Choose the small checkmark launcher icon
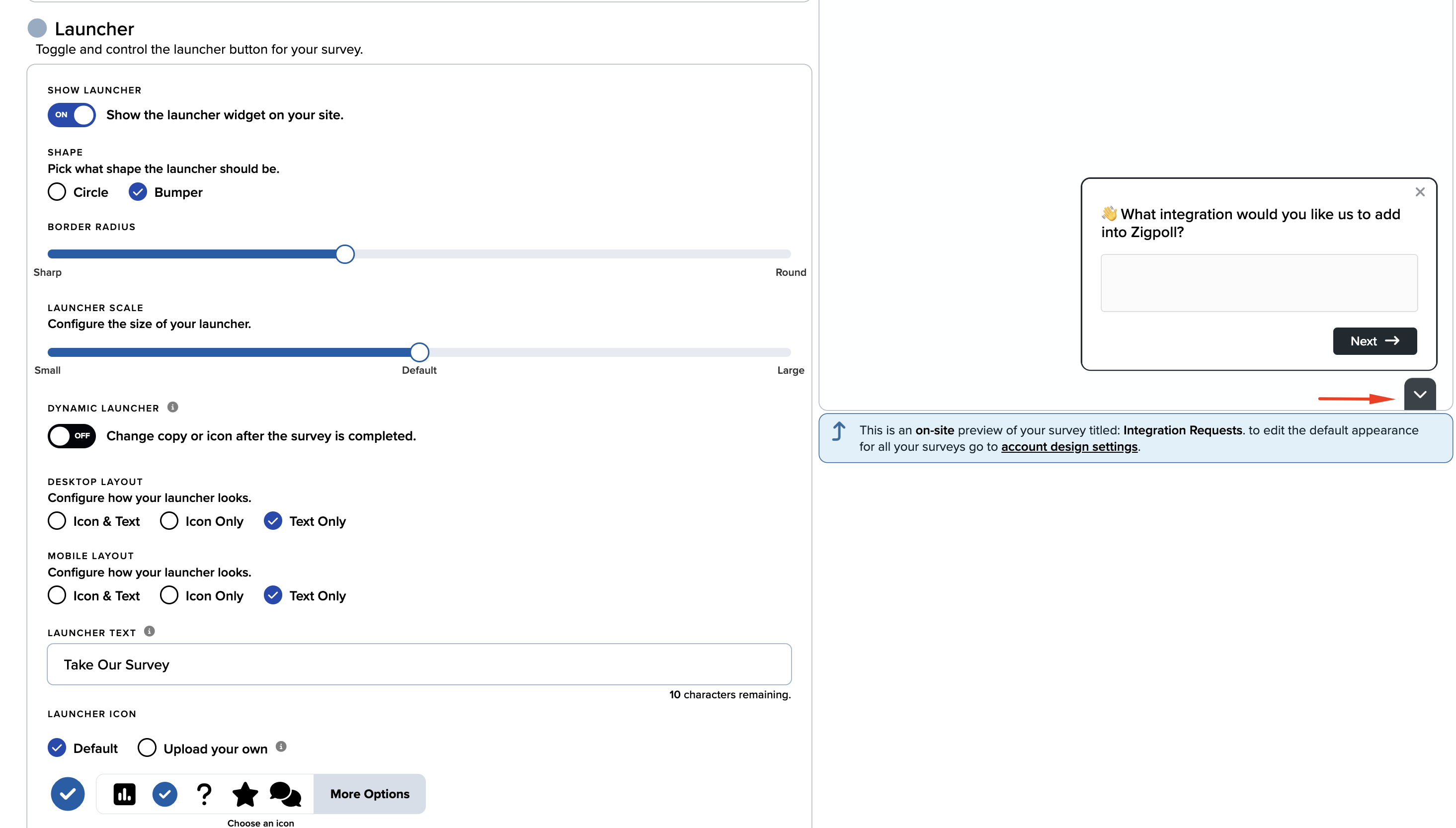The image size is (1456, 828). pos(165,794)
